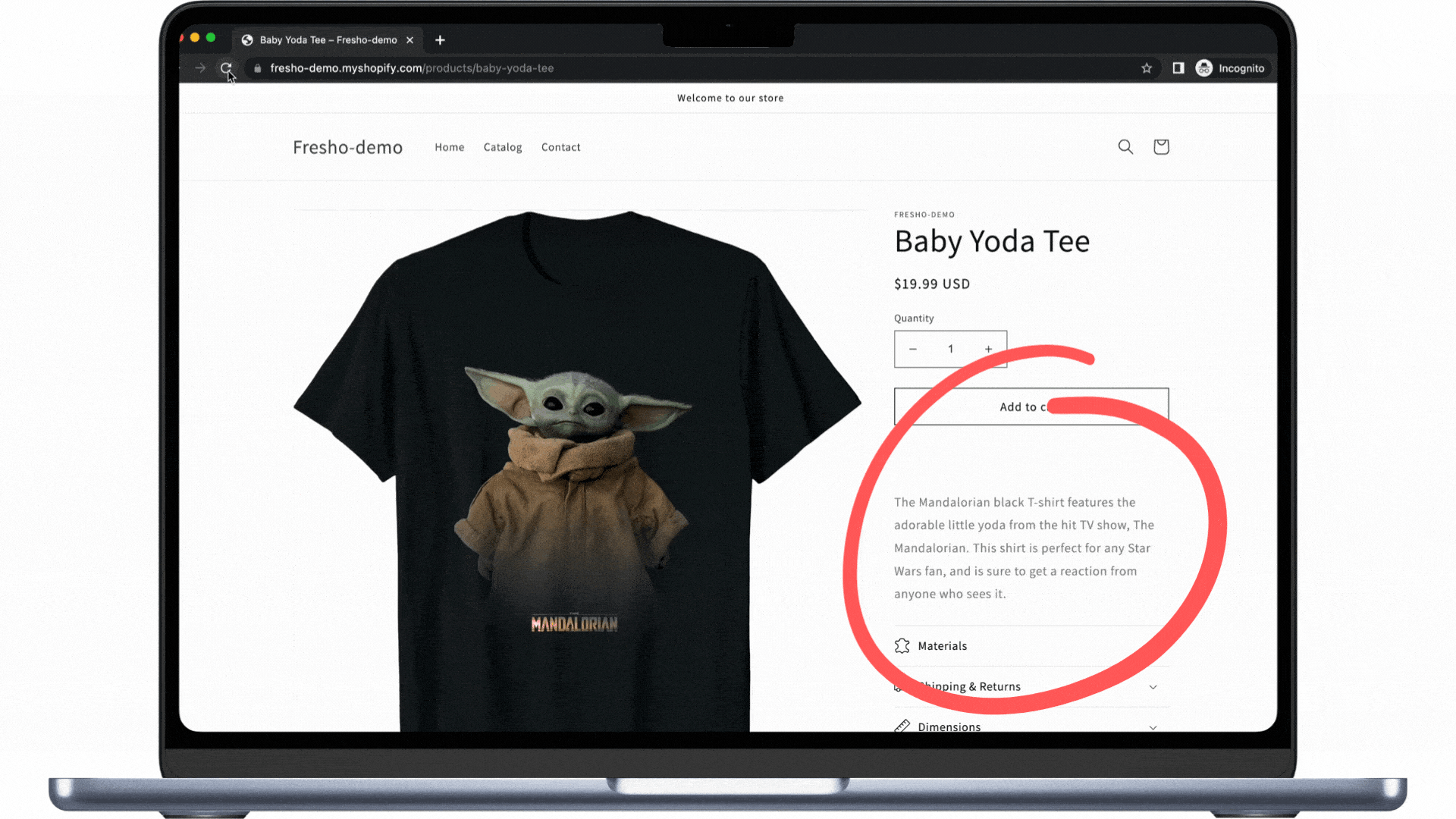Close the Baby Yoda Tee tab
This screenshot has width=1456, height=819.
(409, 40)
